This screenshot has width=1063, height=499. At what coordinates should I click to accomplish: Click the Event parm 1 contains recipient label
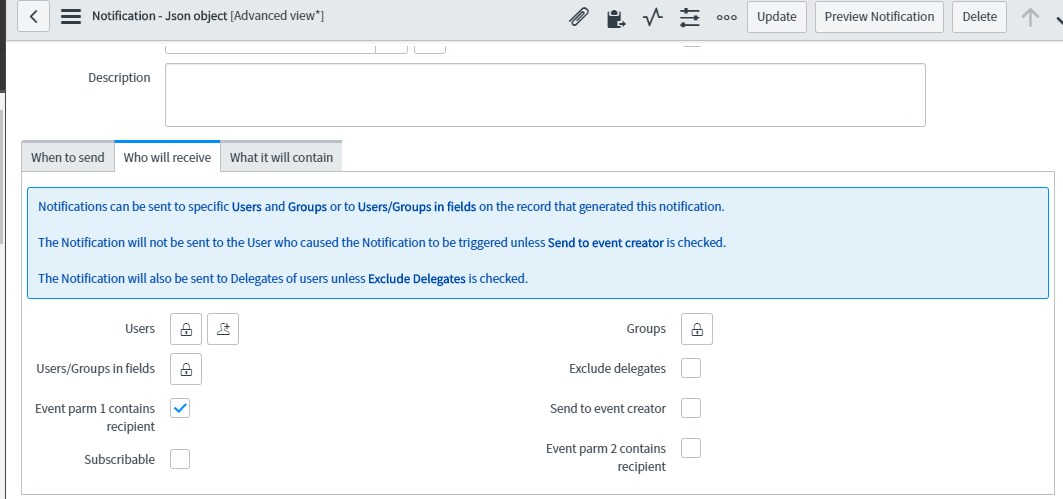(x=95, y=418)
